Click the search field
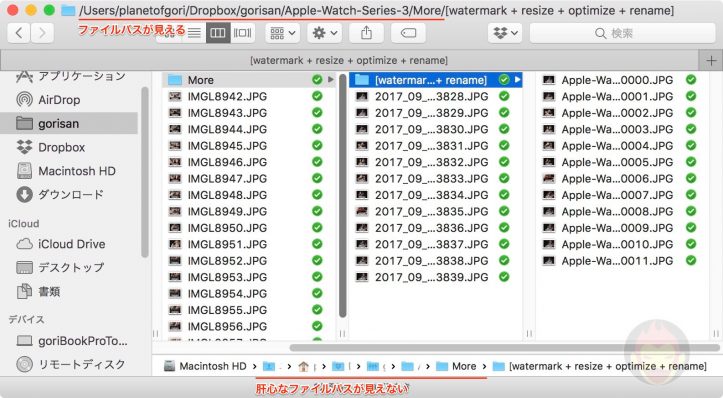This screenshot has height=398, width=723. click(622, 33)
